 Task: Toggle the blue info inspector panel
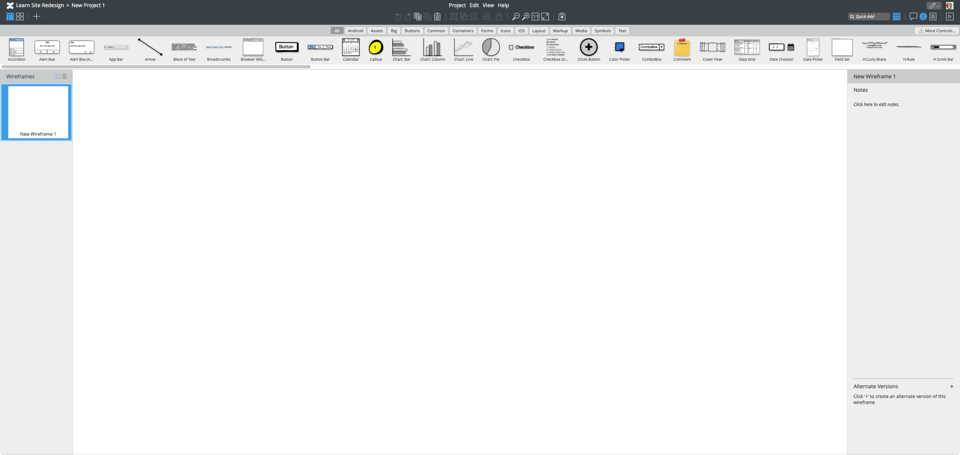click(x=923, y=17)
